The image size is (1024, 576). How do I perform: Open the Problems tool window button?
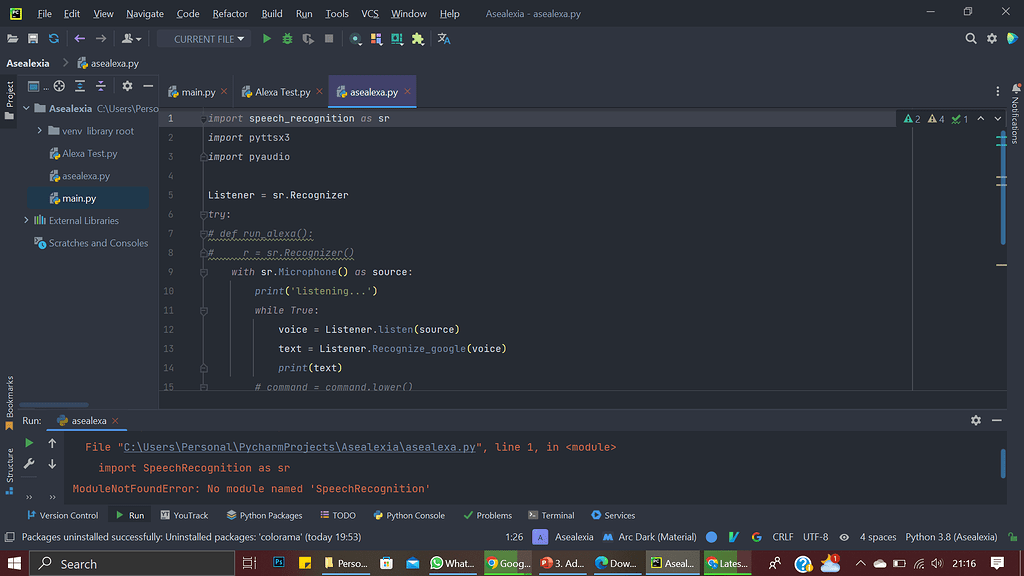point(488,515)
